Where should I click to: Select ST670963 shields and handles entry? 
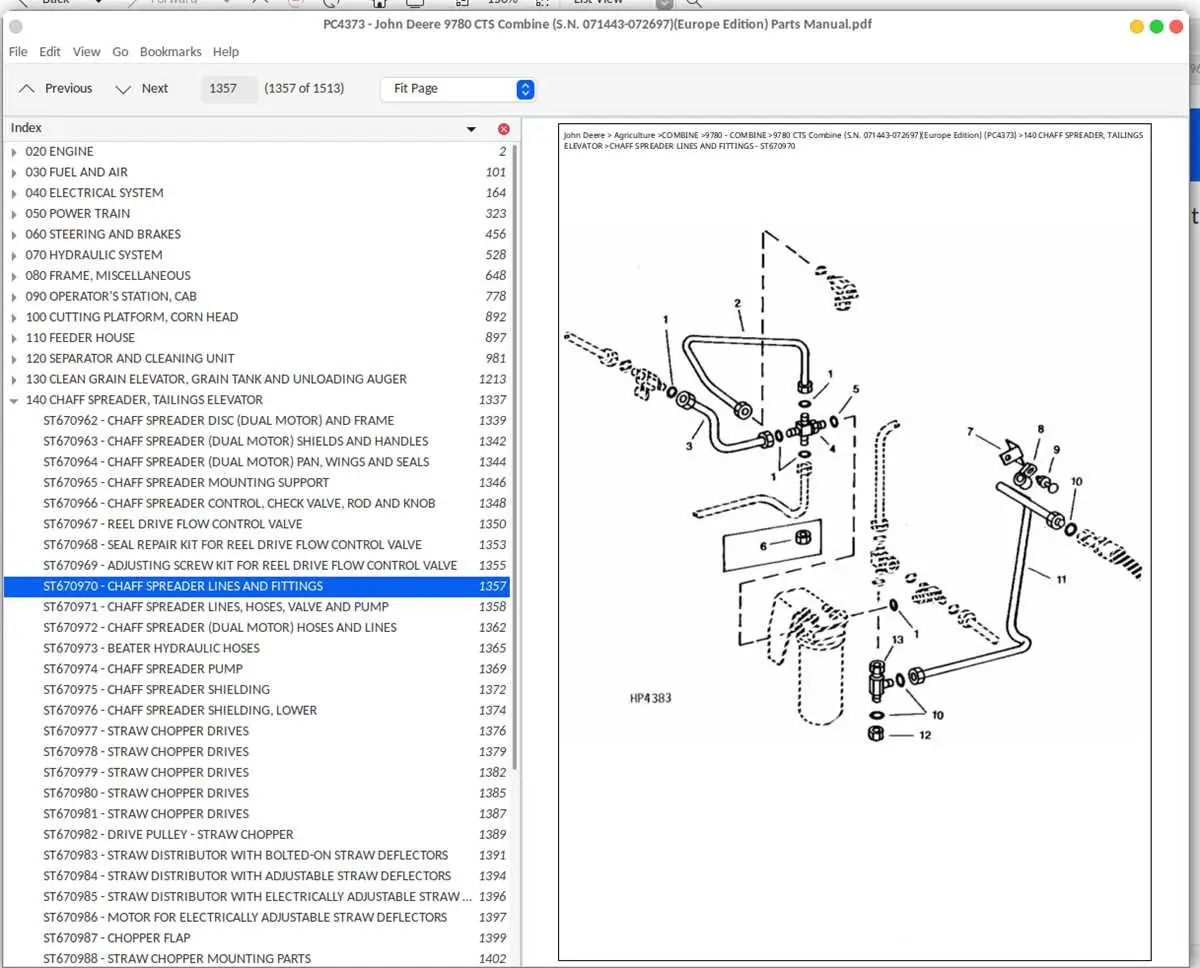pos(257,441)
